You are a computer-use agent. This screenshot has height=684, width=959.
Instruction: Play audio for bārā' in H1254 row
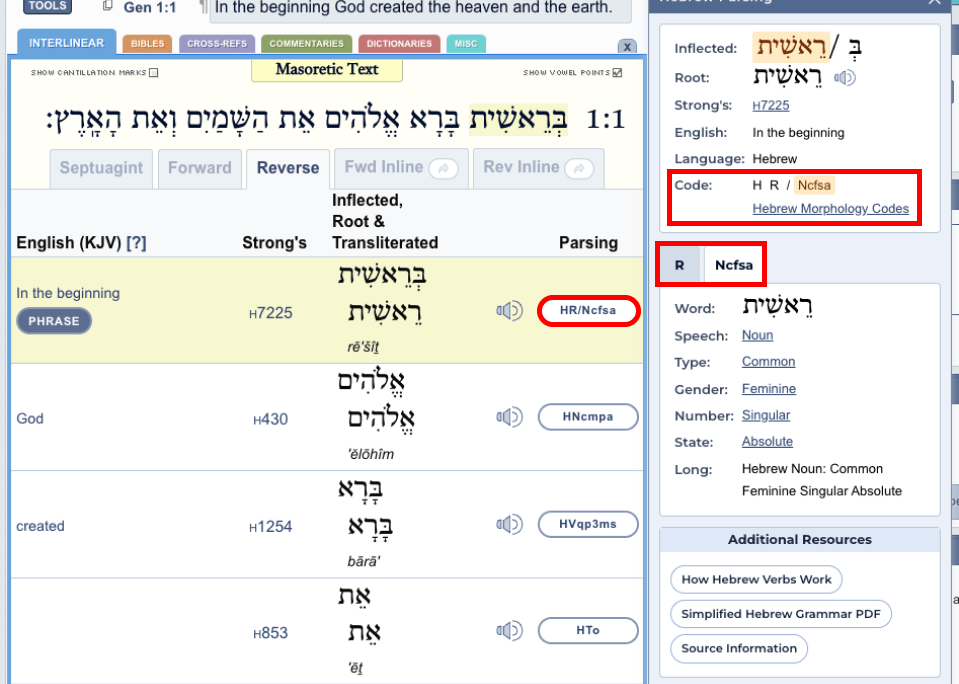point(509,524)
